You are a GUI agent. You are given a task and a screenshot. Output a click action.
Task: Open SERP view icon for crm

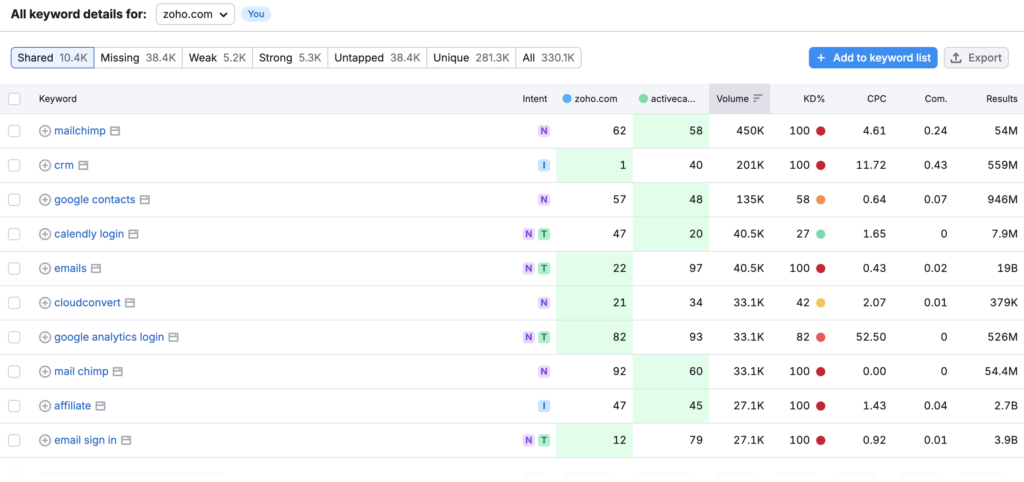tap(83, 165)
